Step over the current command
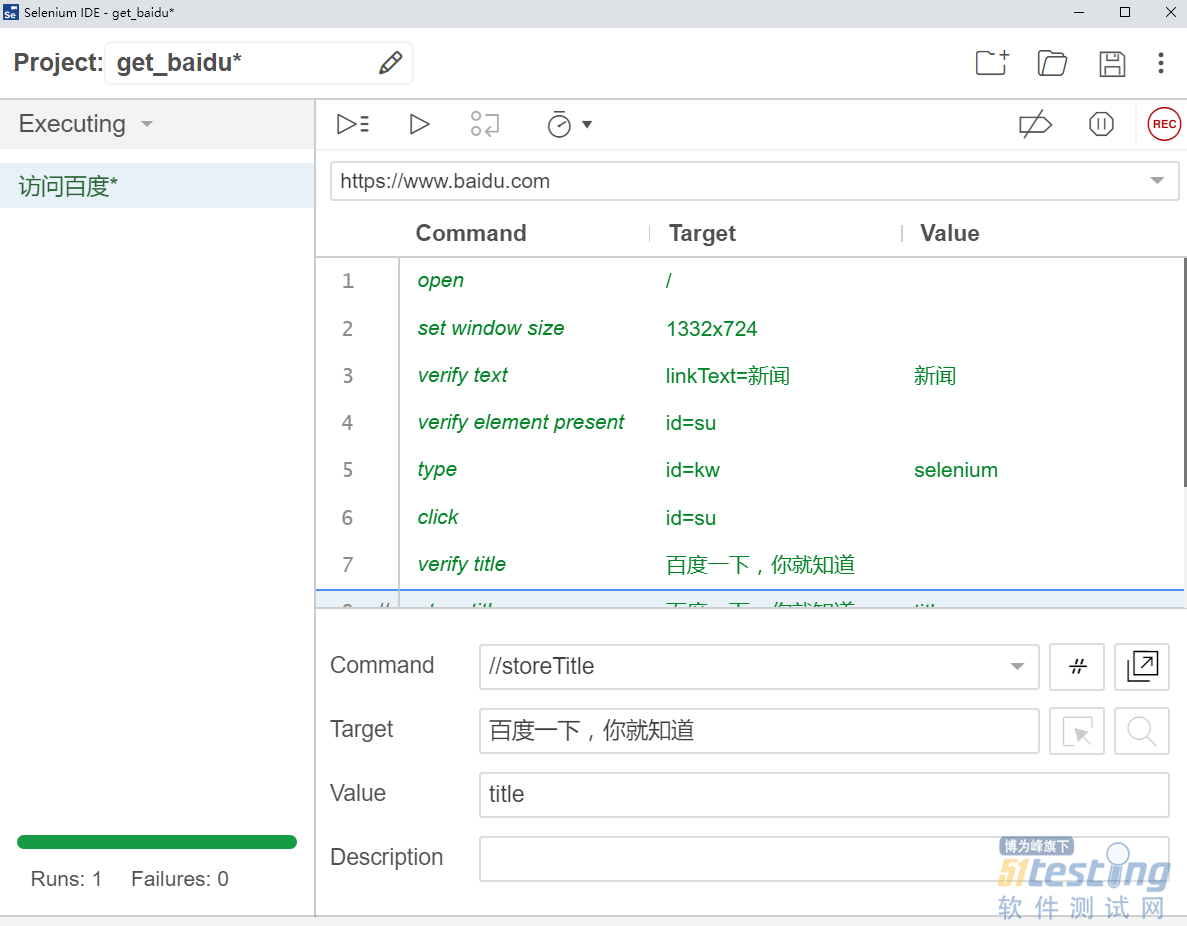Screen dimensions: 1187x926 click(x=484, y=123)
